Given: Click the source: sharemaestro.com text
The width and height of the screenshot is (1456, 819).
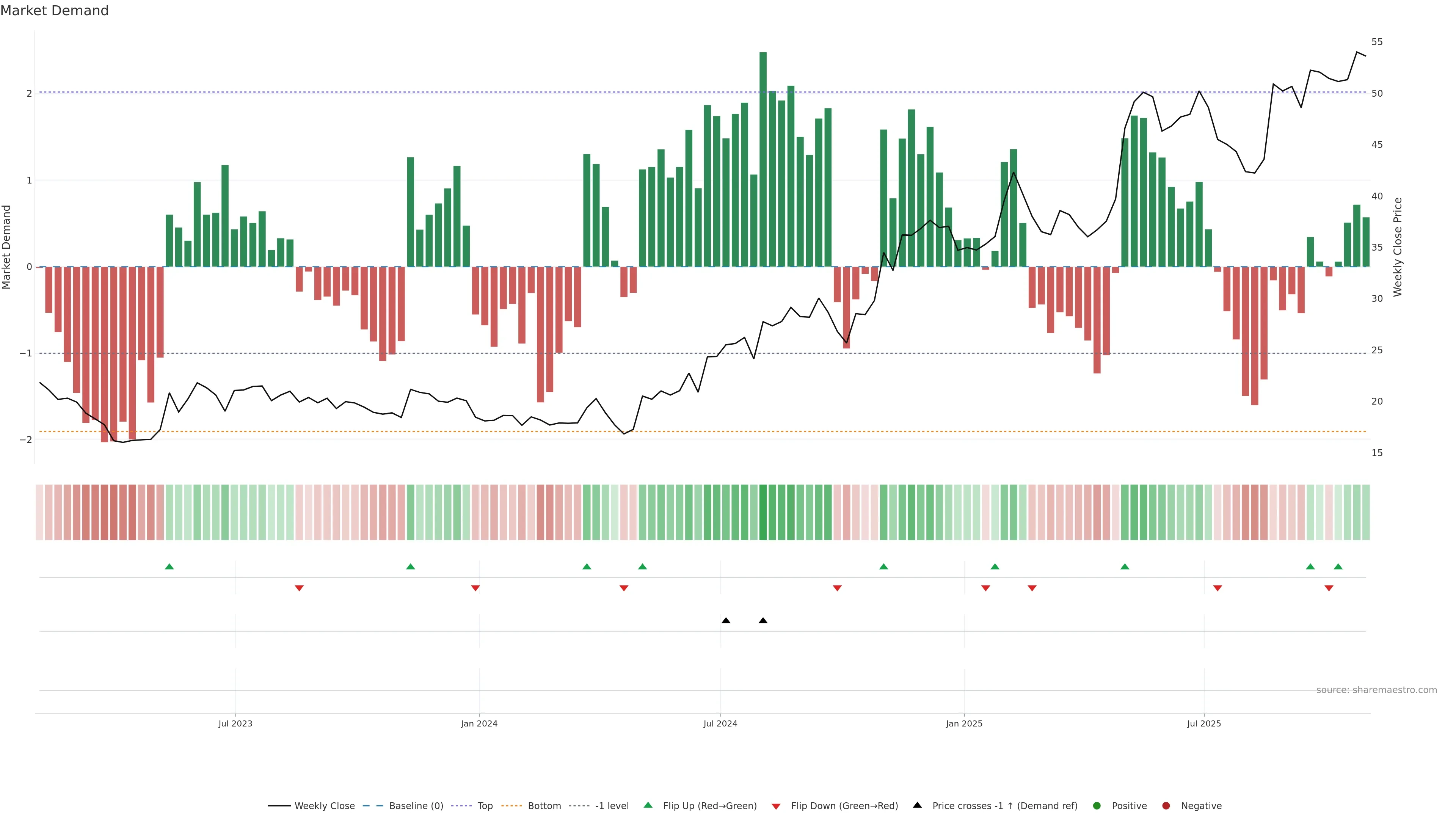Looking at the screenshot, I should pyautogui.click(x=1376, y=690).
